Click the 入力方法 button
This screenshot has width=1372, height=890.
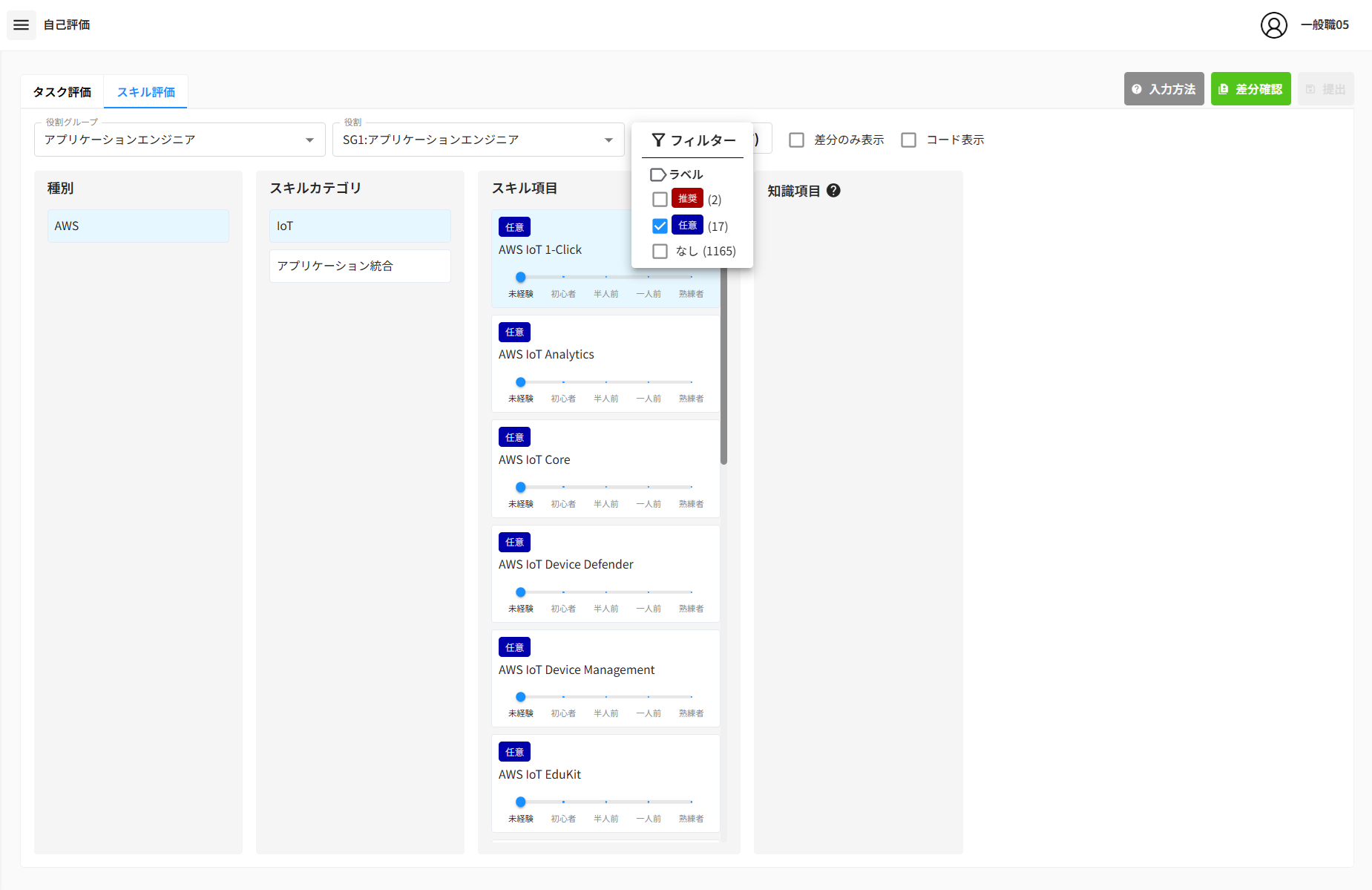click(x=1163, y=89)
